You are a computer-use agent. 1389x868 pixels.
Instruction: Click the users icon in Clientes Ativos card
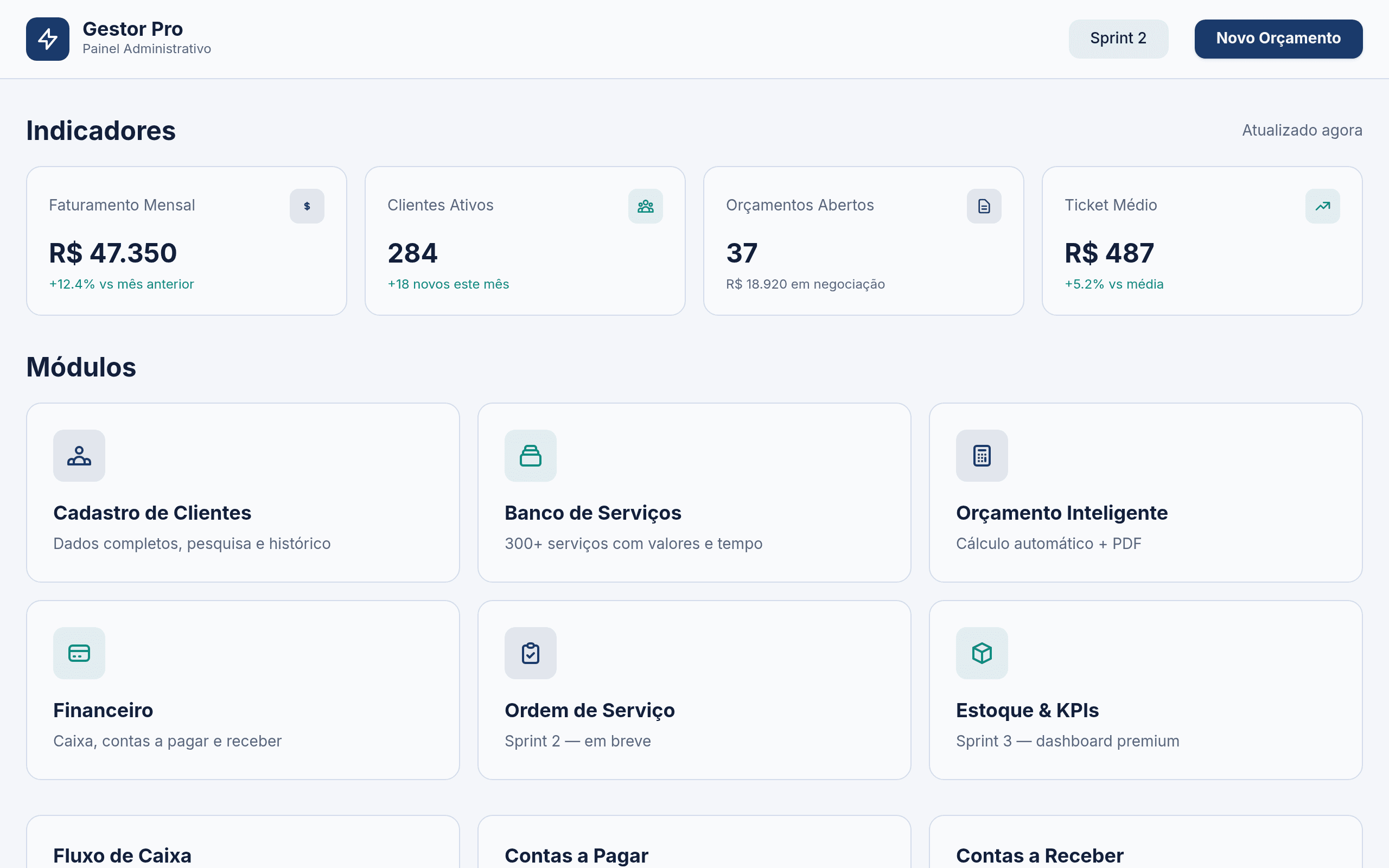coord(646,206)
